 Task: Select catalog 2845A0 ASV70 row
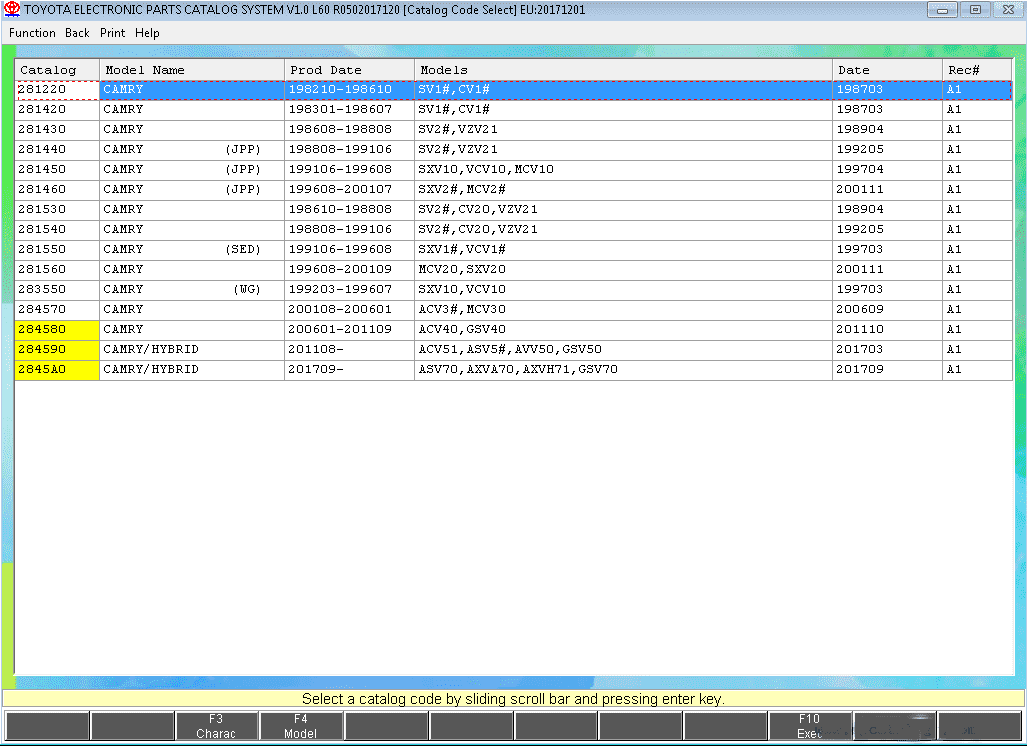pyautogui.click(x=514, y=369)
